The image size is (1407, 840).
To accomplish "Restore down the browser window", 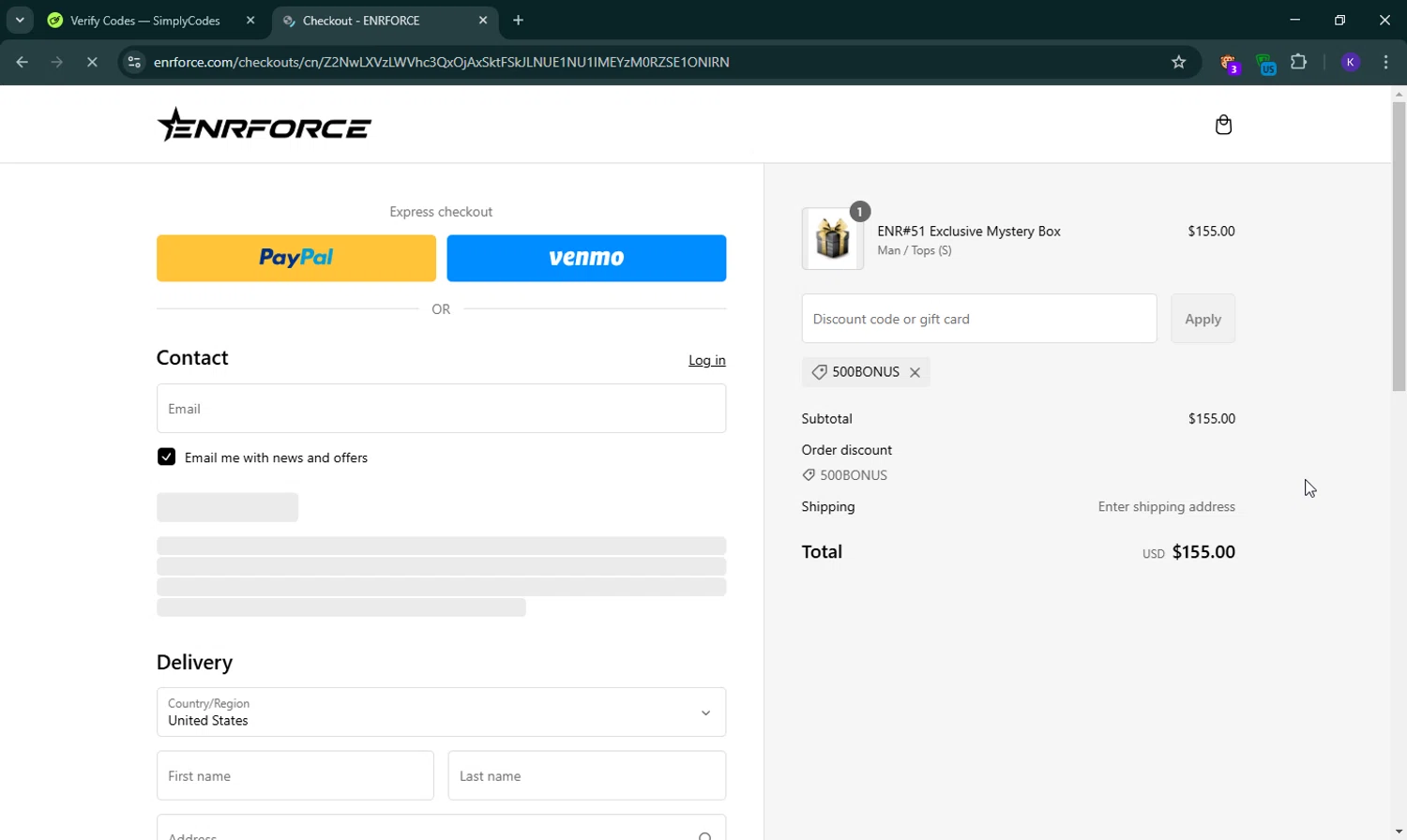I will tap(1340, 20).
